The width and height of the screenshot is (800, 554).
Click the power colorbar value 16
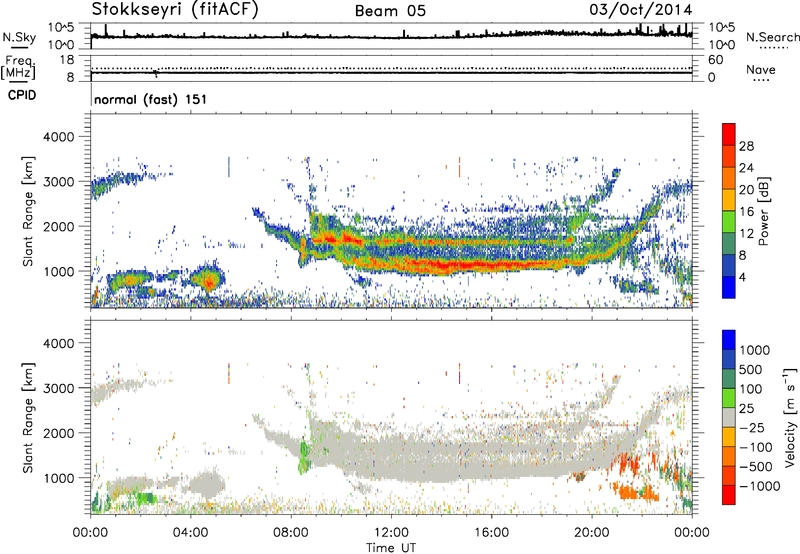[746, 212]
